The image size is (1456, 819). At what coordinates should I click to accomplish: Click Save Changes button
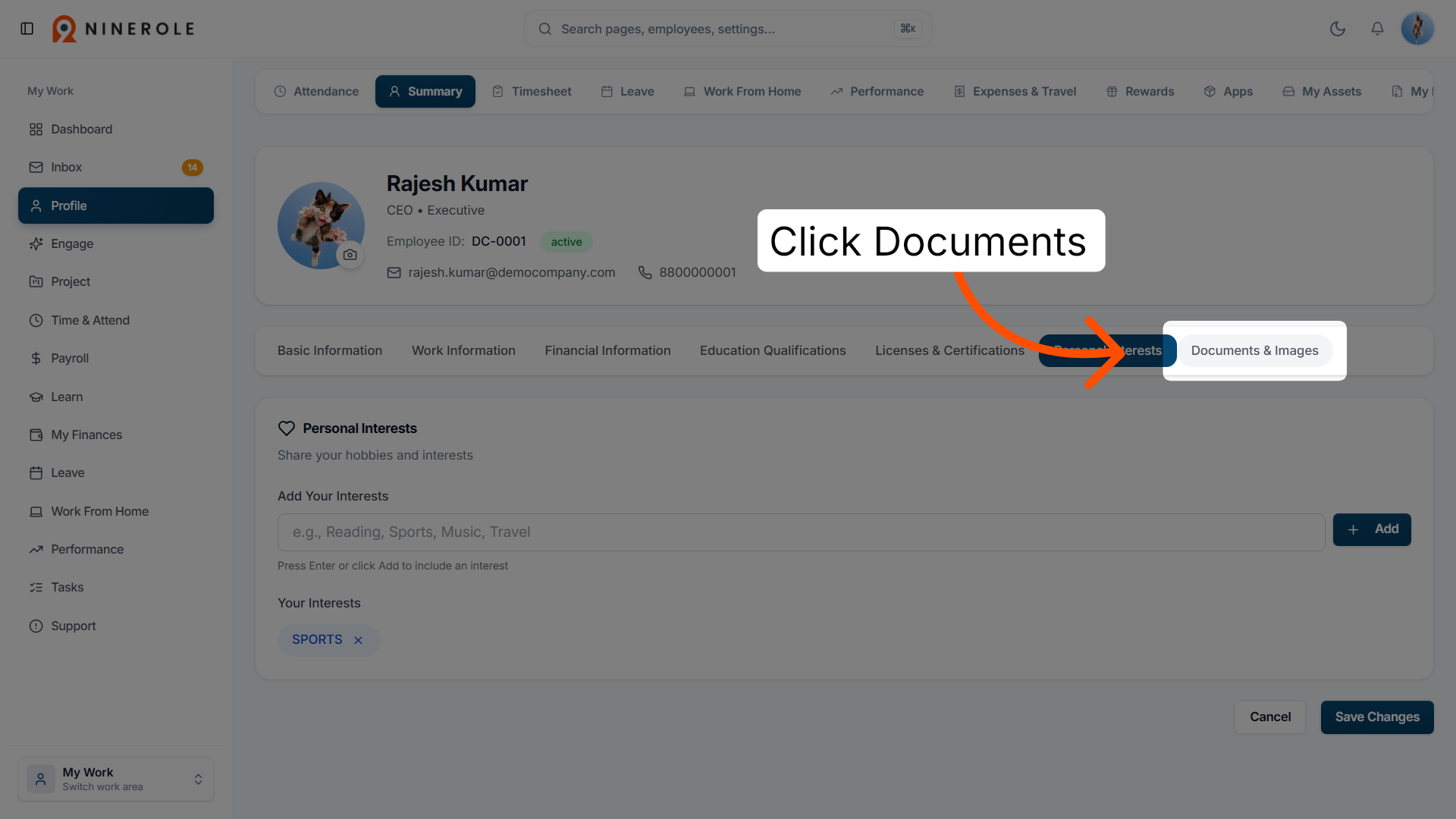pos(1377,717)
